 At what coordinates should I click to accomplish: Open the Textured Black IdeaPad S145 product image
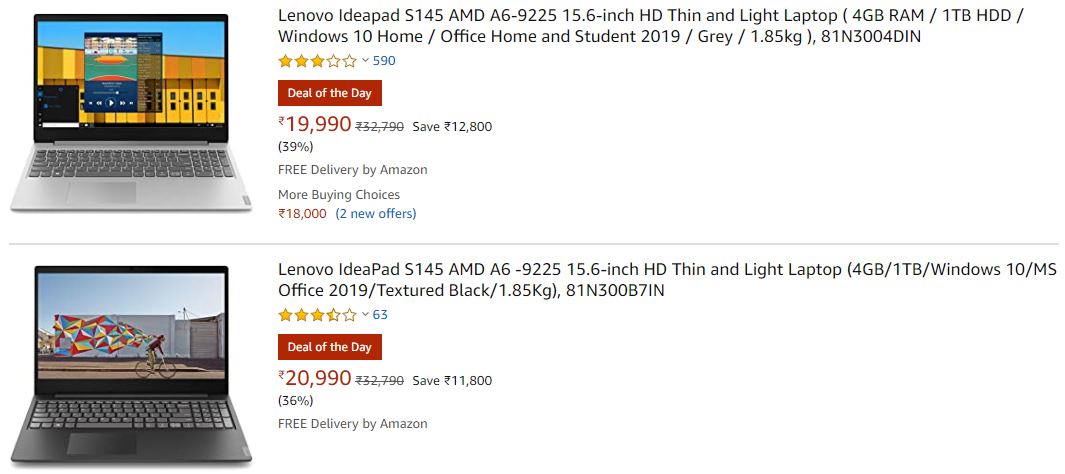coord(130,365)
